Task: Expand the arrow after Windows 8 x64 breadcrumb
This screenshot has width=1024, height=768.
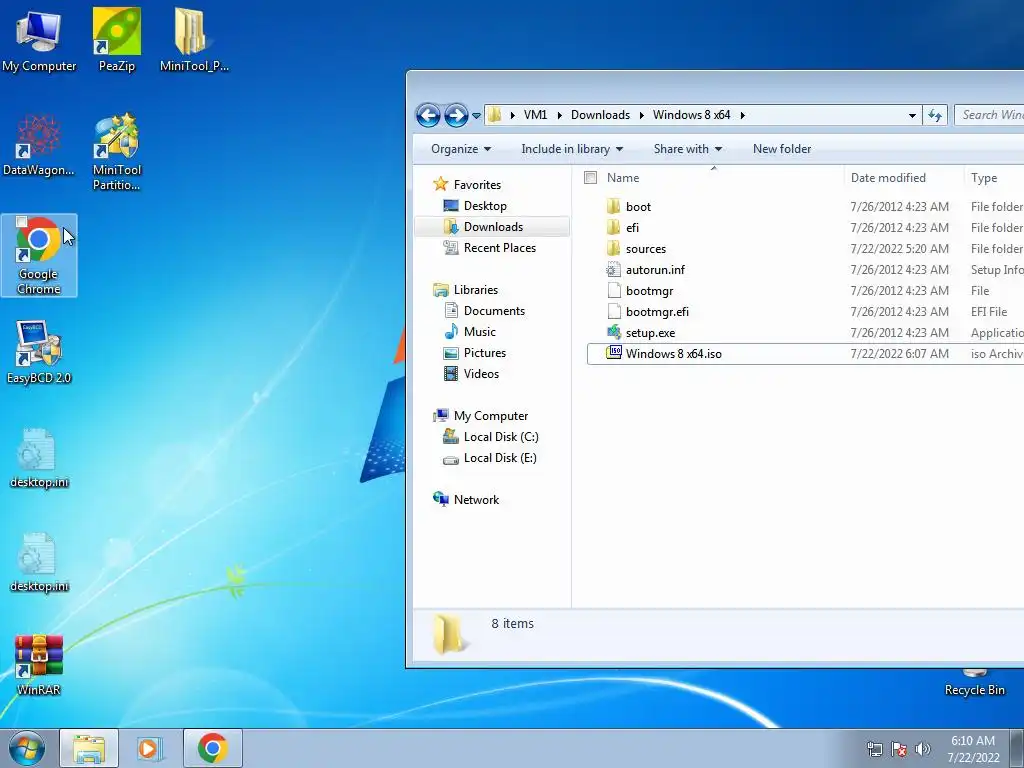Action: 743,116
